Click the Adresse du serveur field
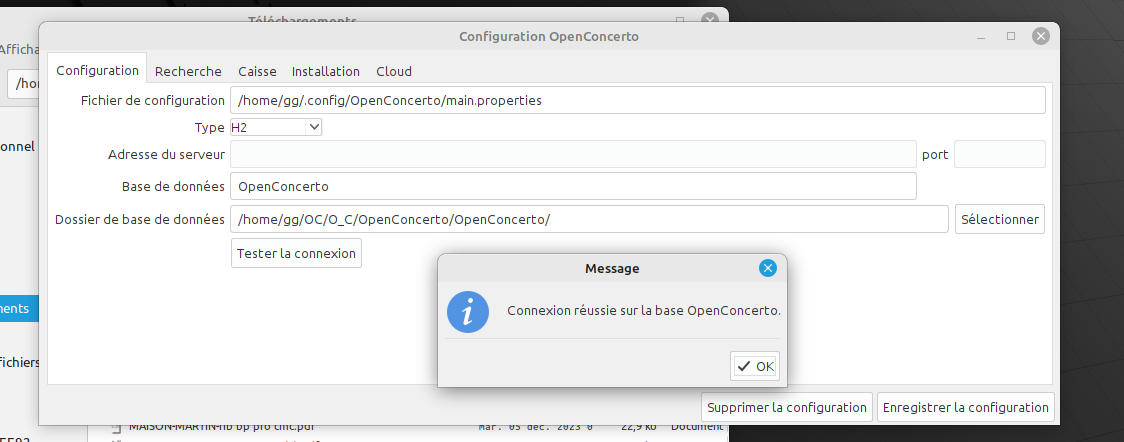Screen dimensions: 1124x442 (x=573, y=154)
